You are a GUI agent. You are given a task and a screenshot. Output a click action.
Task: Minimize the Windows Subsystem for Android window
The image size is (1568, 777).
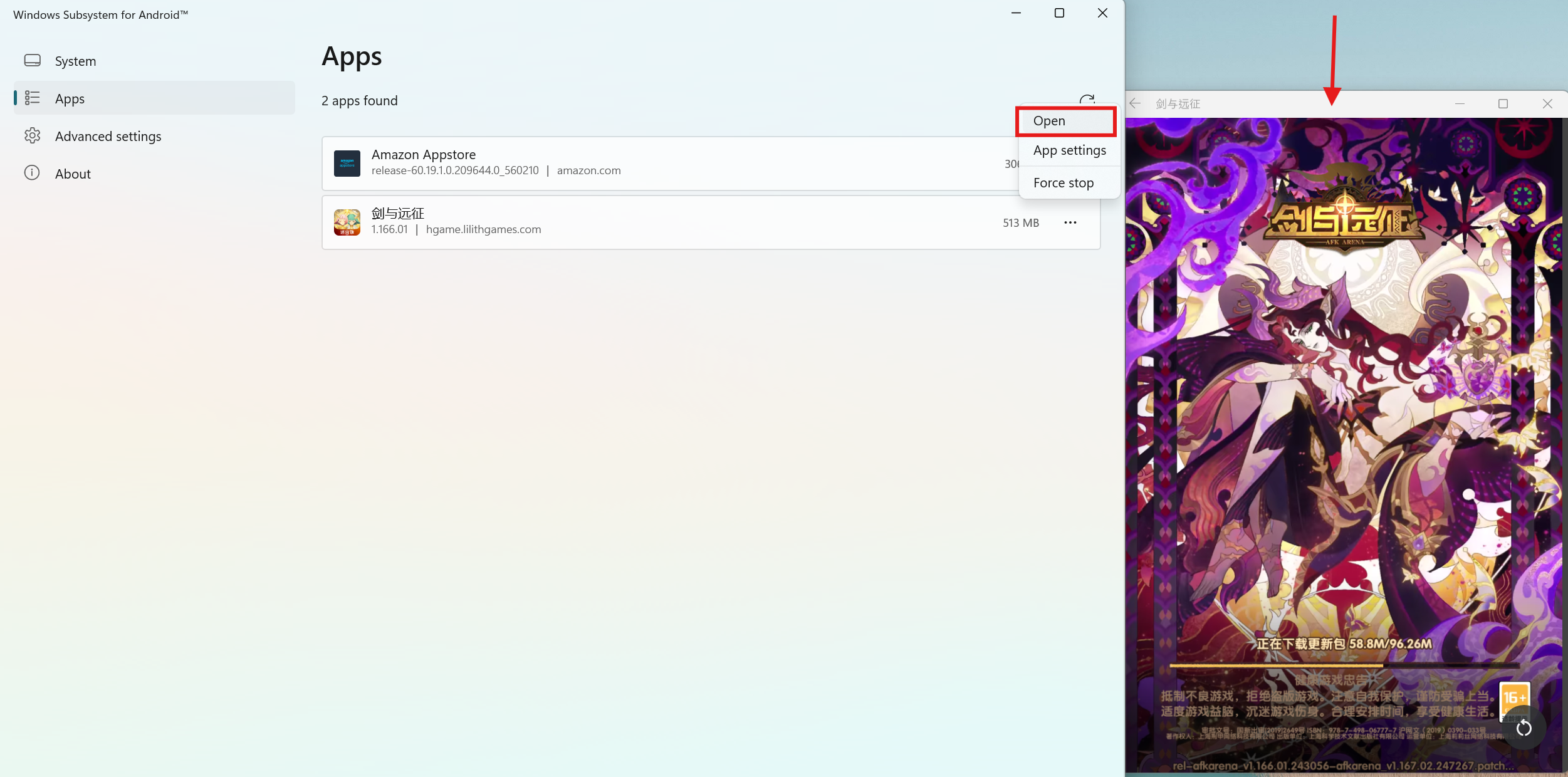(x=1016, y=13)
